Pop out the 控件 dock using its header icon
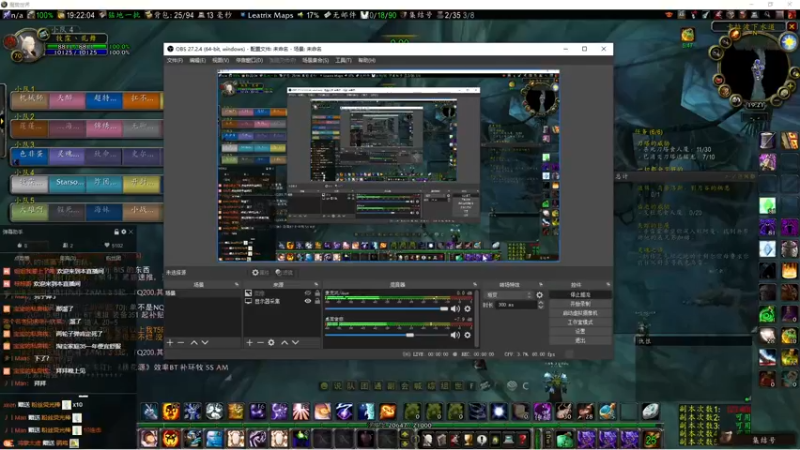The image size is (800, 450). tap(608, 284)
